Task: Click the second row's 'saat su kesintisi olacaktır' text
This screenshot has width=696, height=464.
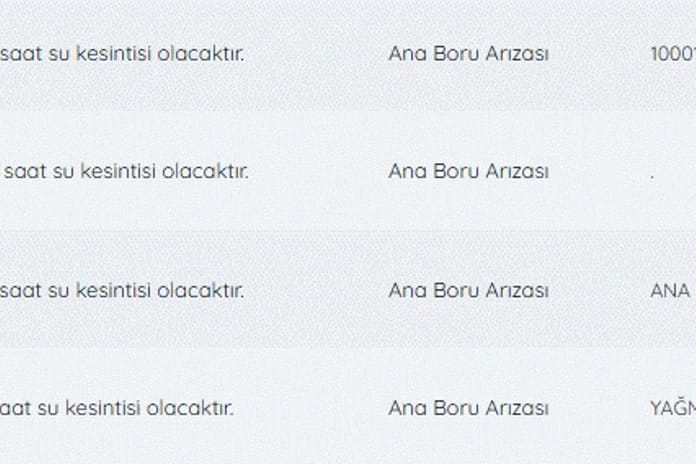Action: click(125, 172)
